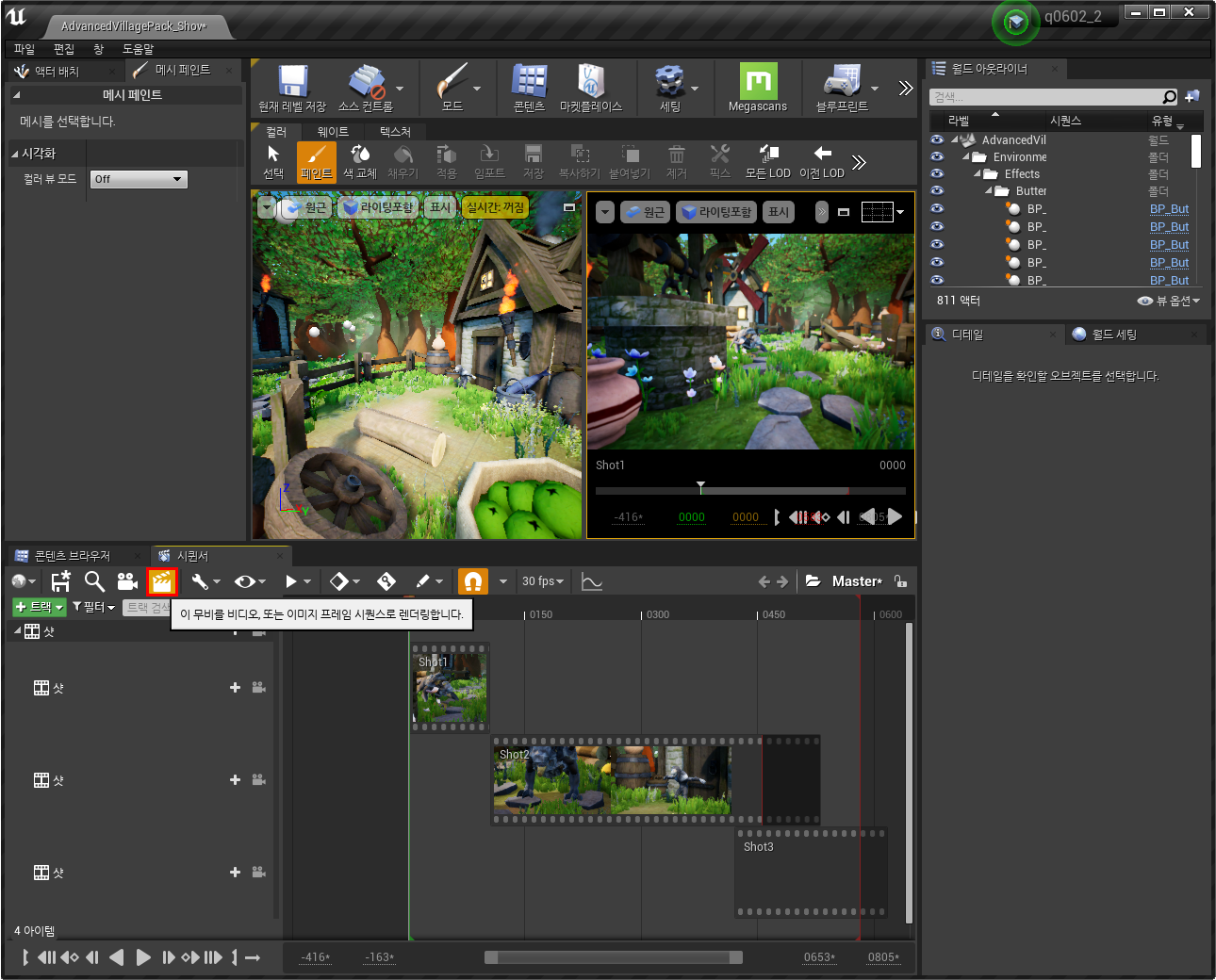Switch to the 텍스처 tab

pyautogui.click(x=395, y=132)
